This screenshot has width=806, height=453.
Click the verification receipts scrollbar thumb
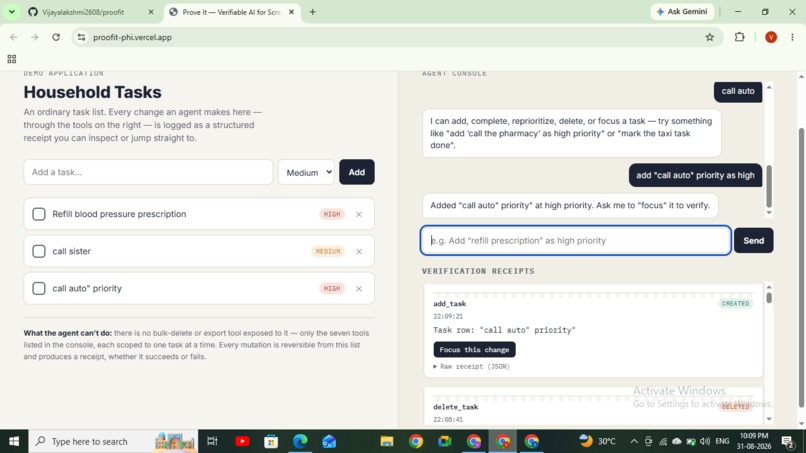coord(769,298)
